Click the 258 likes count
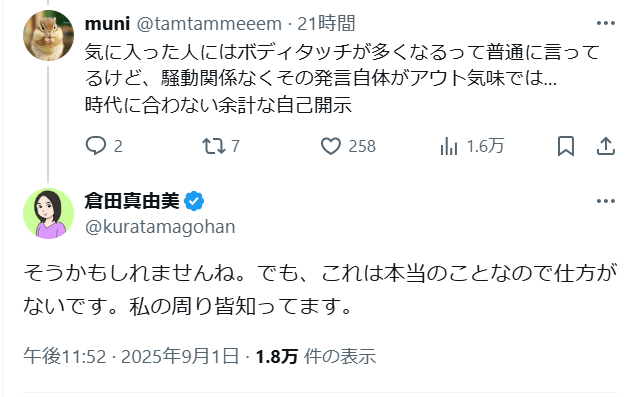Viewport: 634px width, 397px height. point(362,146)
